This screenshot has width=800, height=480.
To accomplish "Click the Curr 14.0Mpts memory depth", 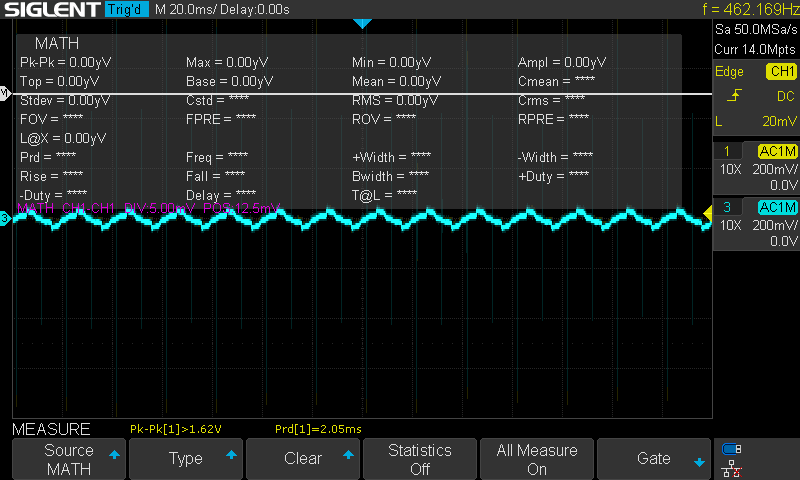I will point(755,49).
